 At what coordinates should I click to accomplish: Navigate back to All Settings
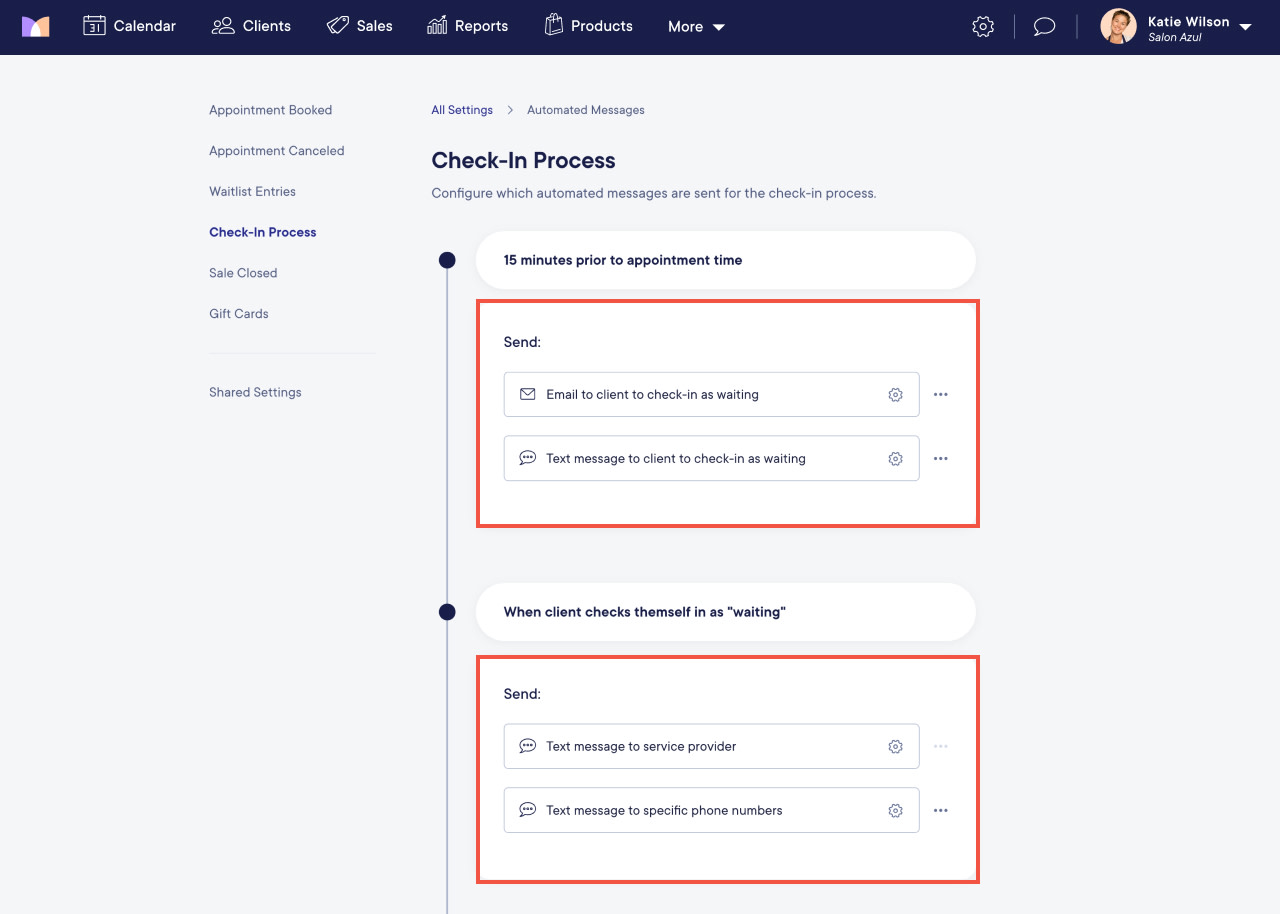[461, 110]
